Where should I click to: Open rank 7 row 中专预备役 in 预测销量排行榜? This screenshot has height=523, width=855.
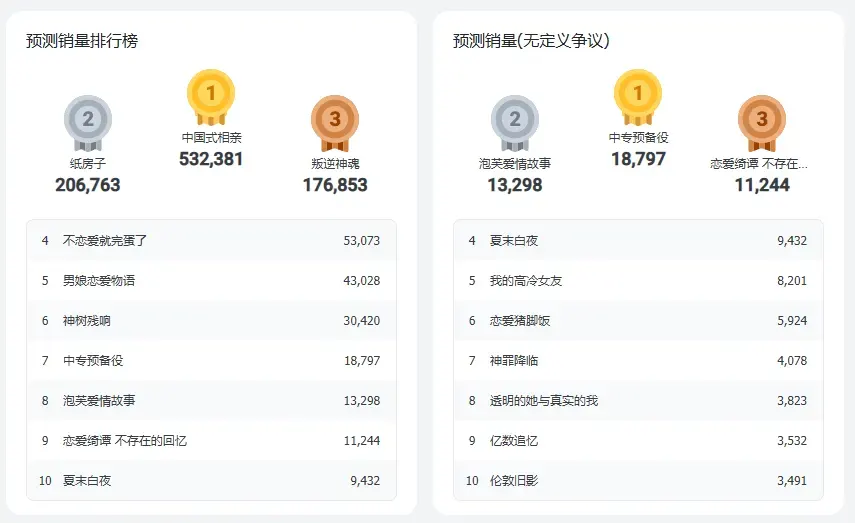(212, 360)
